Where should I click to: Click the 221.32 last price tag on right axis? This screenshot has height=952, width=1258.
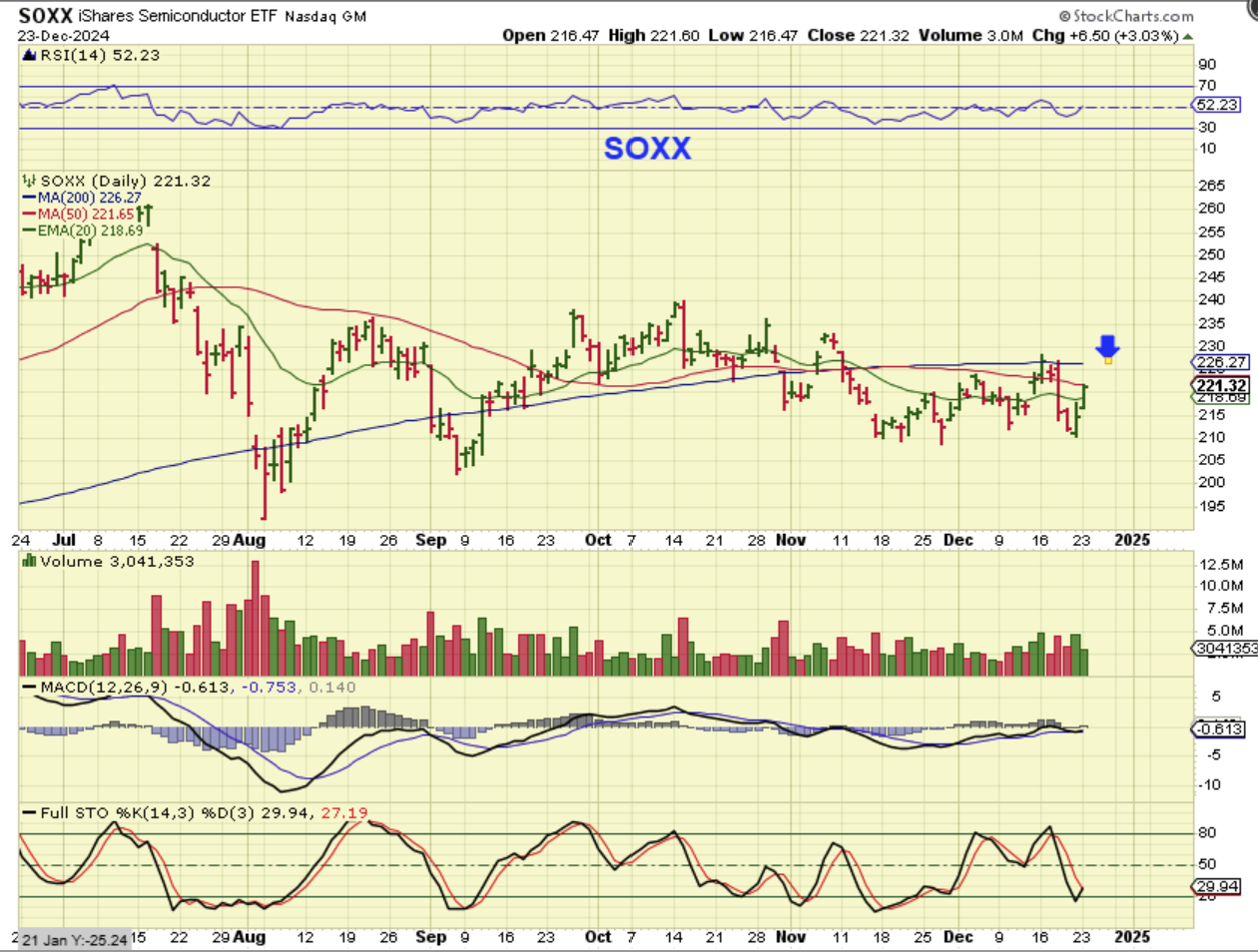(x=1220, y=385)
